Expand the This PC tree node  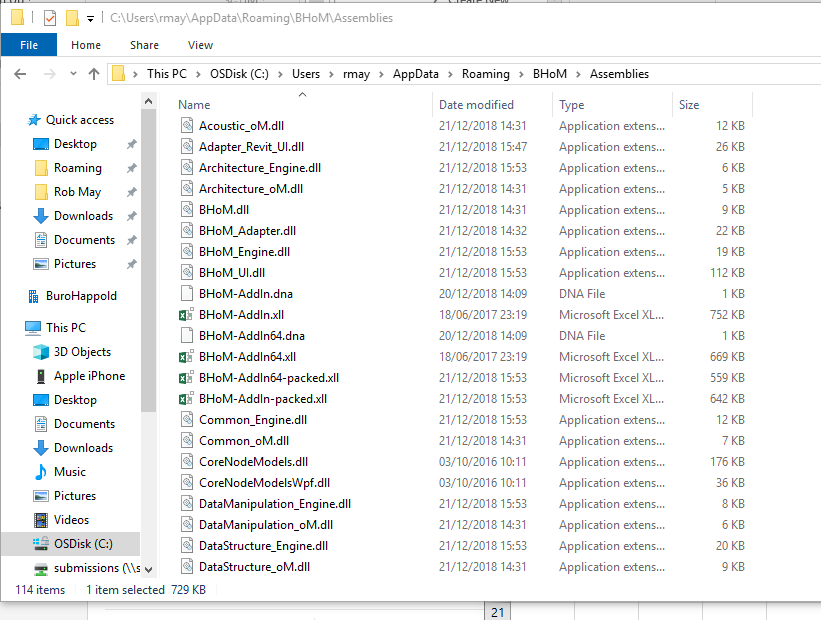pos(18,327)
